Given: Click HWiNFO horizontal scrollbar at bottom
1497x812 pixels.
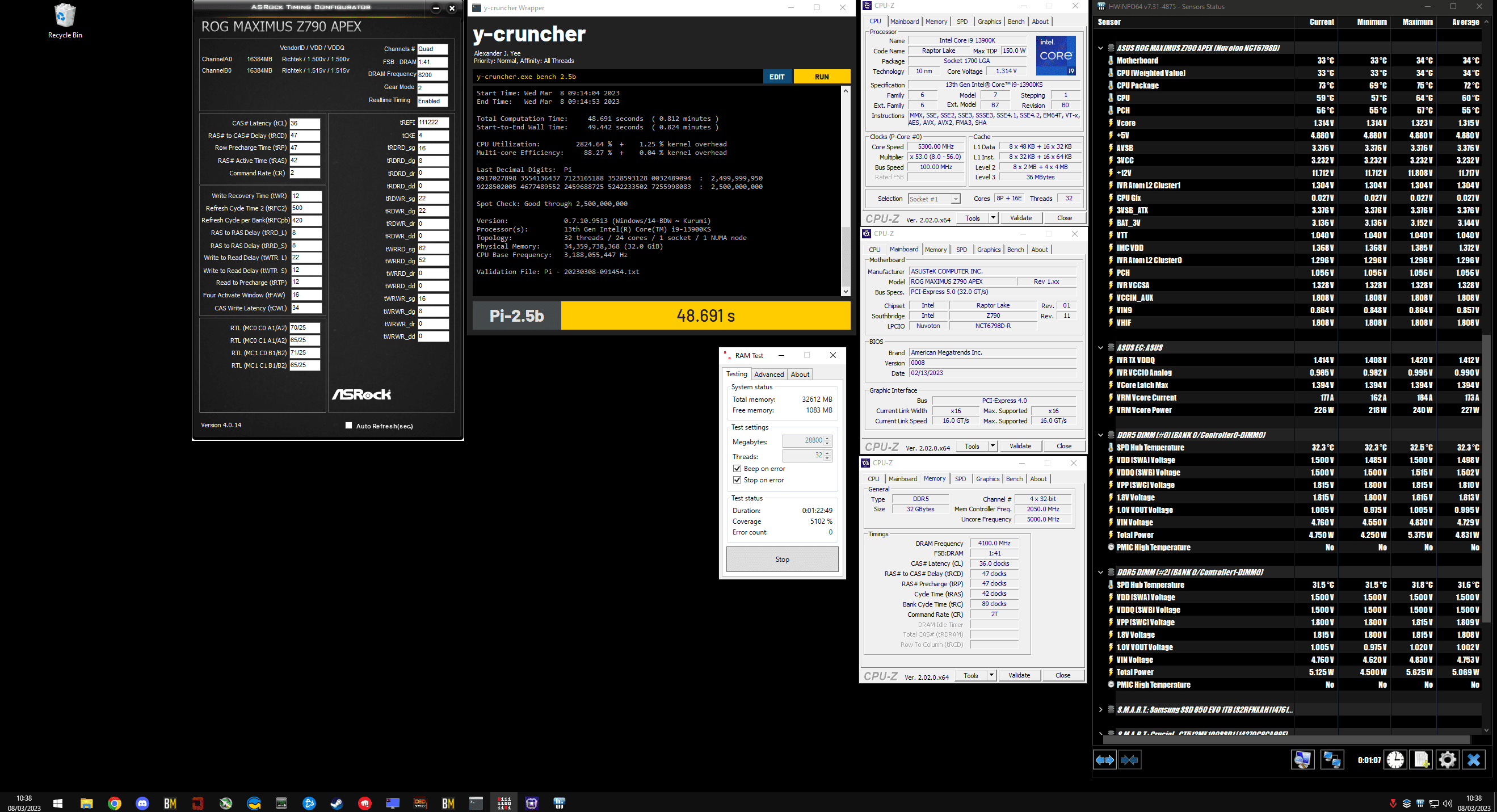Looking at the screenshot, I should click(1285, 739).
